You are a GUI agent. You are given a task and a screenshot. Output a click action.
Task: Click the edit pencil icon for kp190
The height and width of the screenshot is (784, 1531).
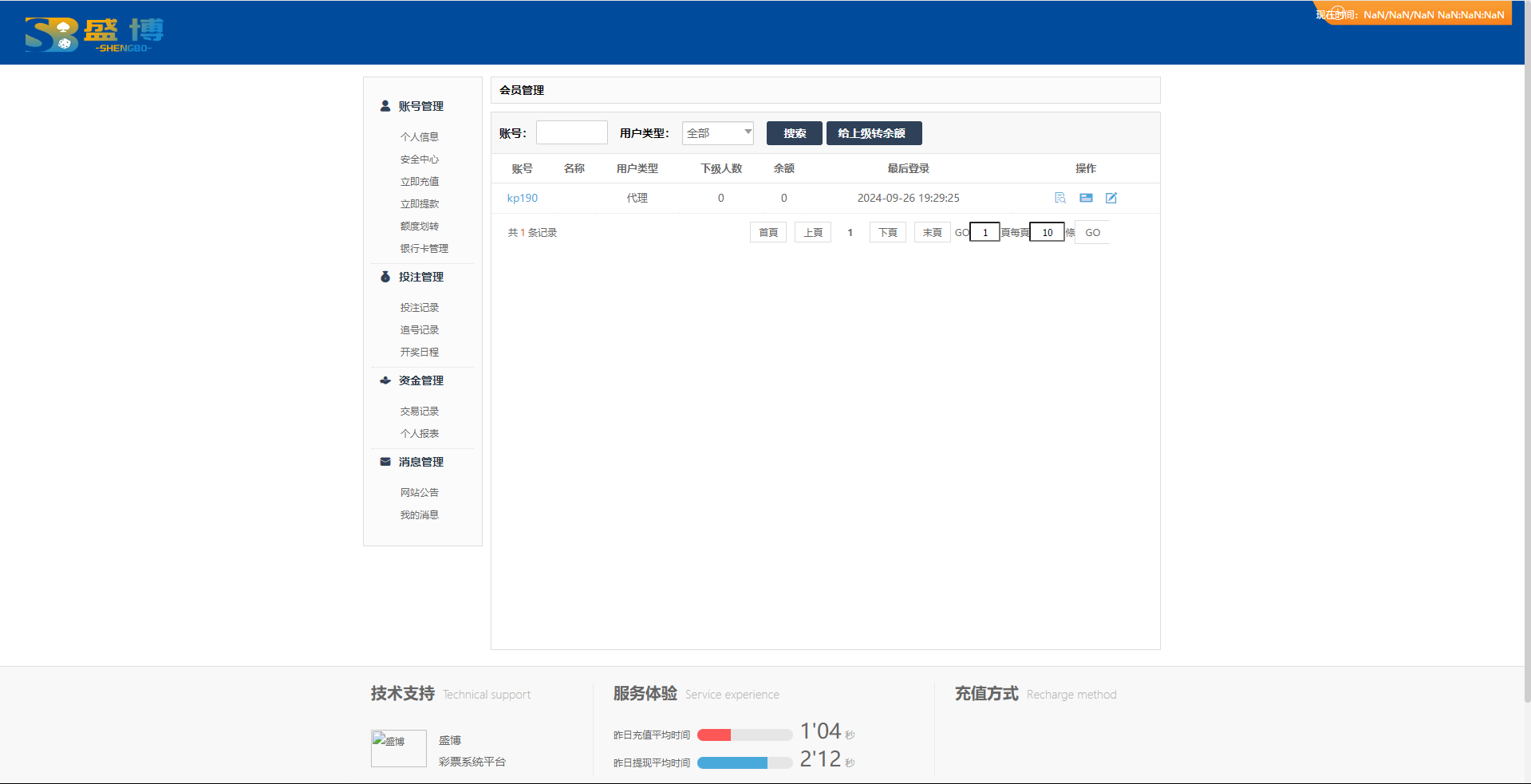coord(1111,198)
